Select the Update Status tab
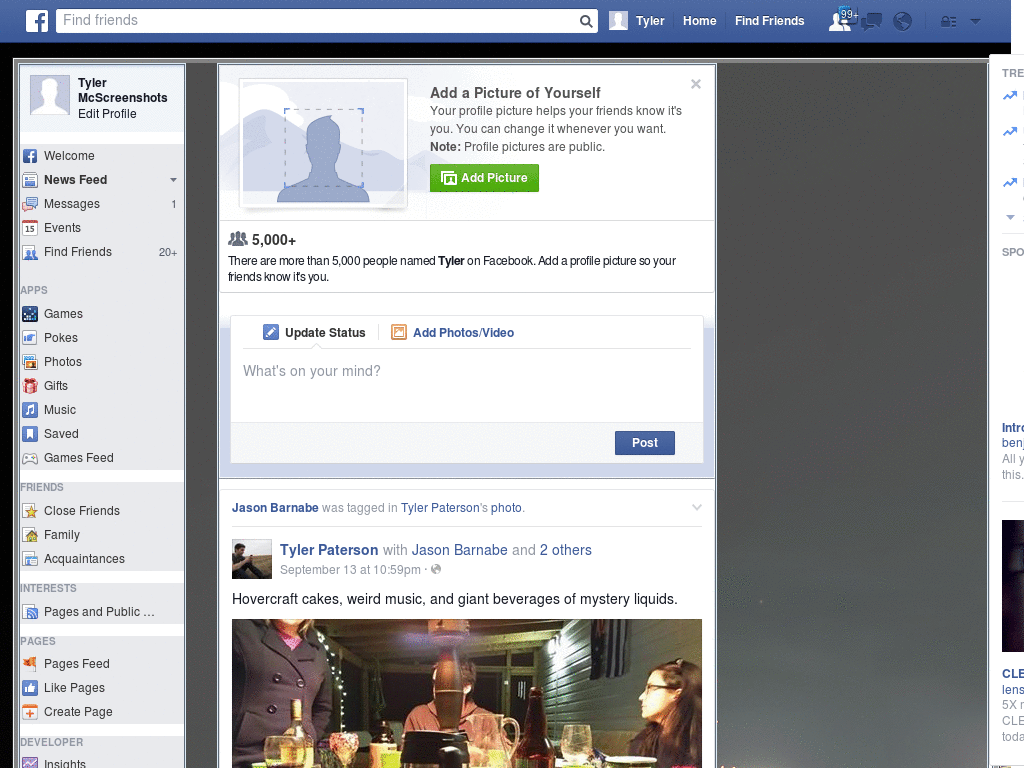Screen dimensions: 1024x768 pyautogui.click(x=314, y=332)
